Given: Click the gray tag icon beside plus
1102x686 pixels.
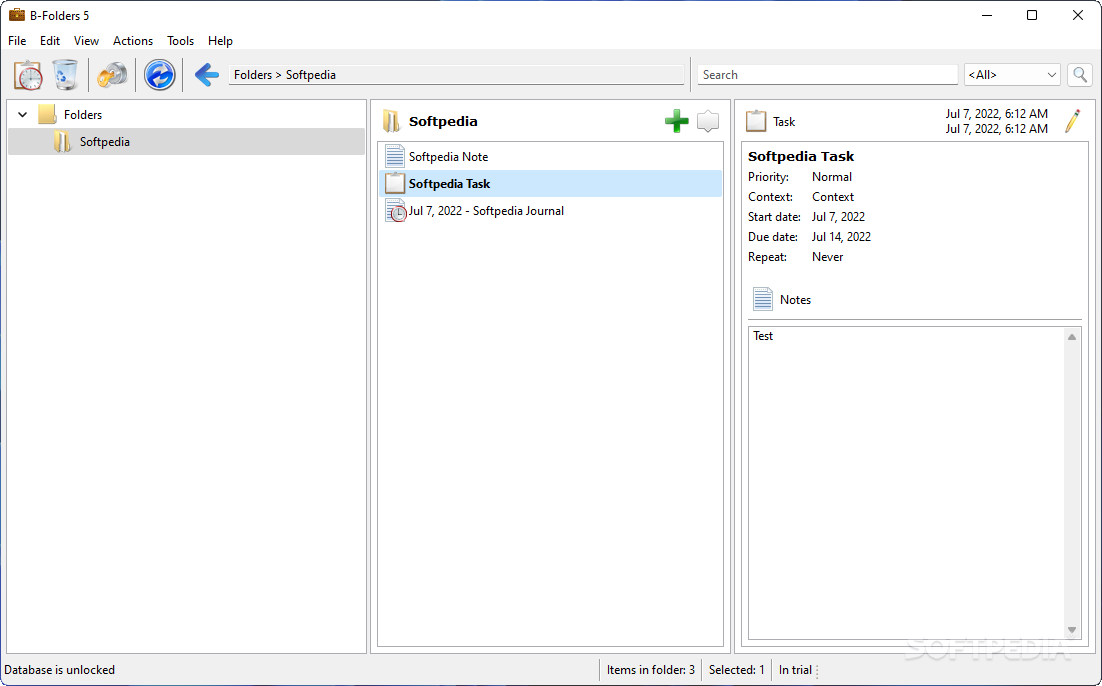Looking at the screenshot, I should tap(708, 121).
